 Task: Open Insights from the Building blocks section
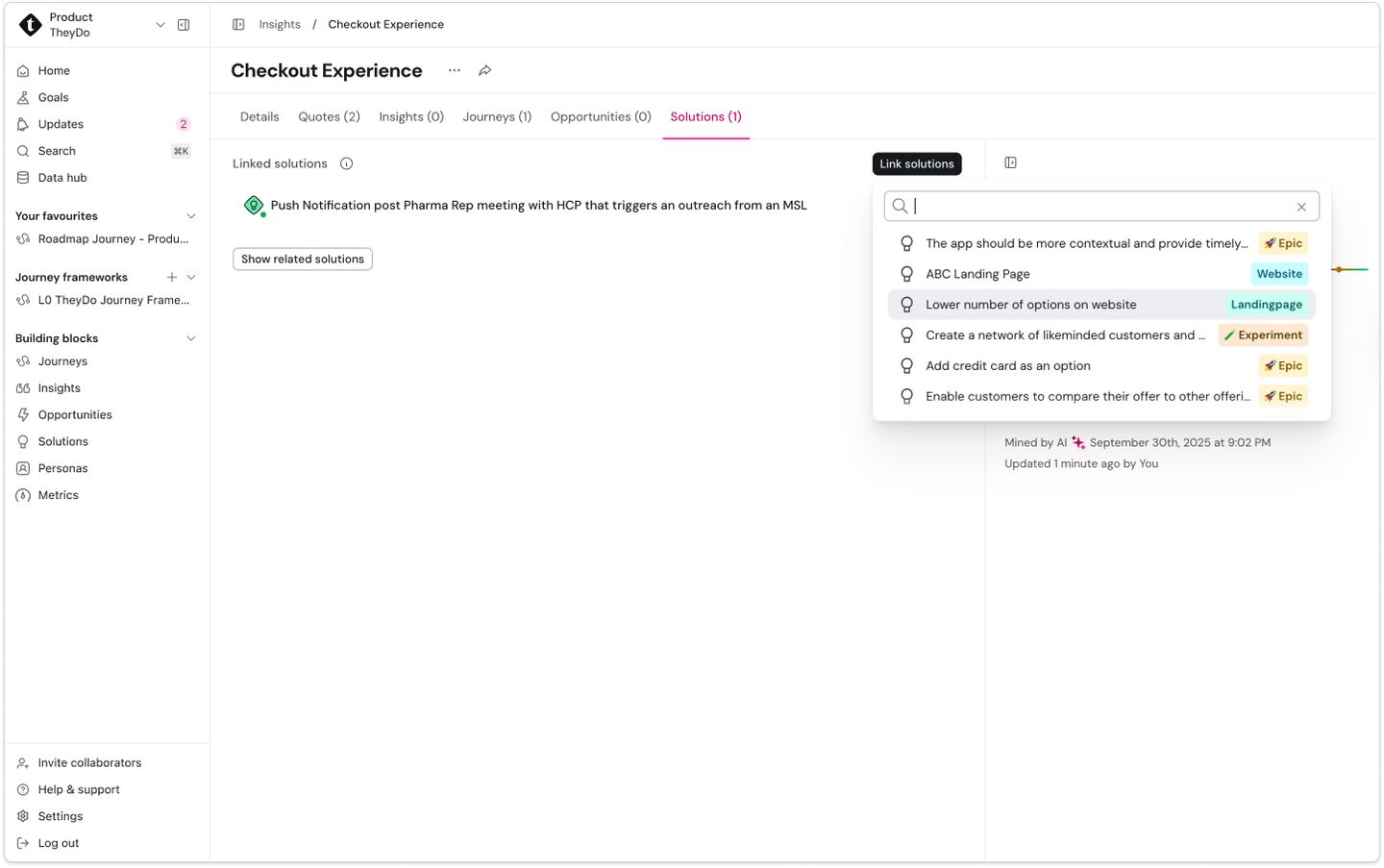tap(22, 387)
